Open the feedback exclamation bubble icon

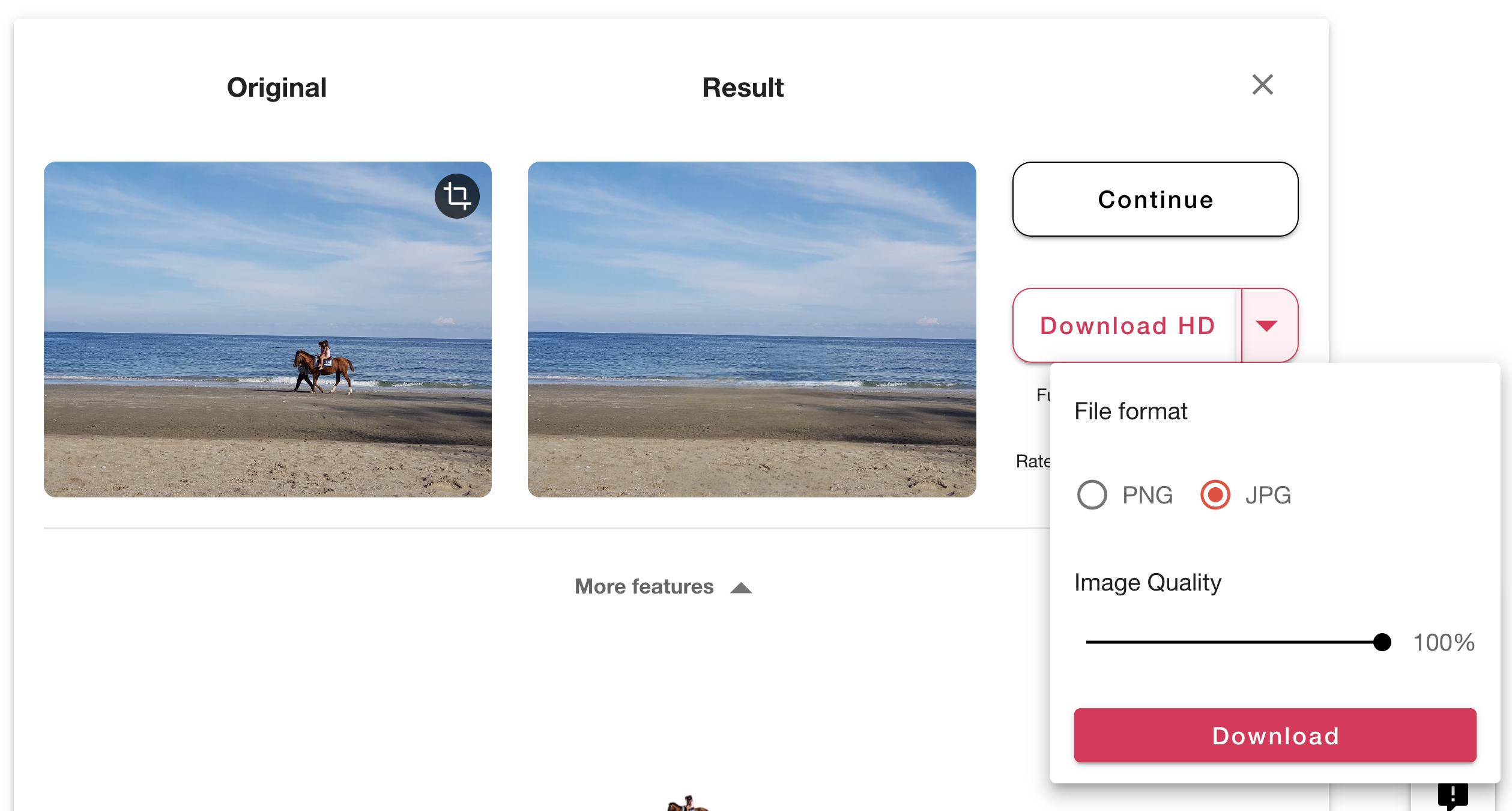click(x=1453, y=796)
